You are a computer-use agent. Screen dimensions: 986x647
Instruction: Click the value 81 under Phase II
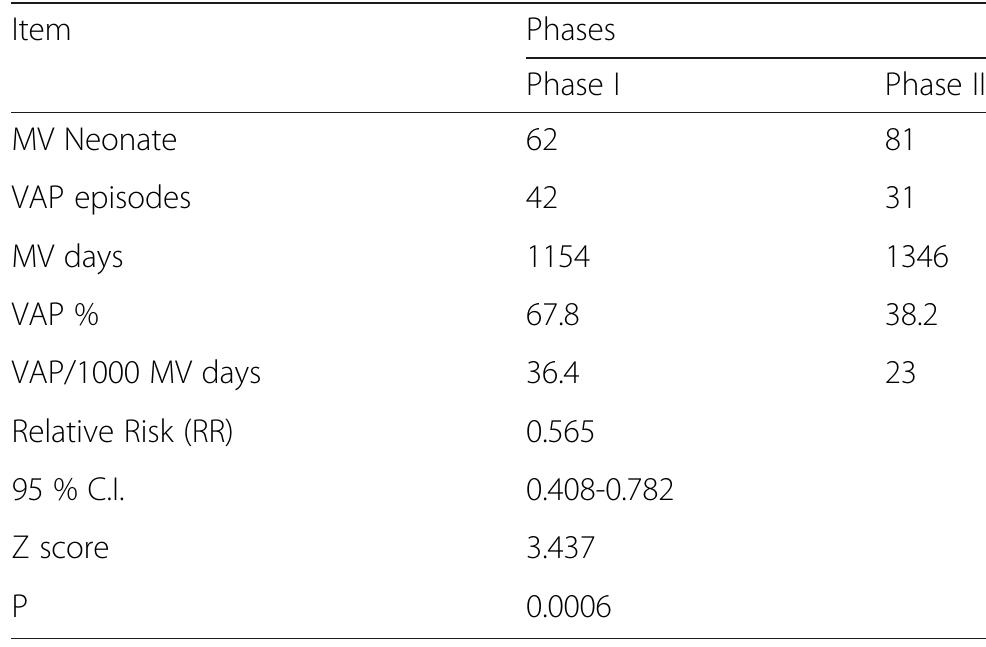(899, 139)
